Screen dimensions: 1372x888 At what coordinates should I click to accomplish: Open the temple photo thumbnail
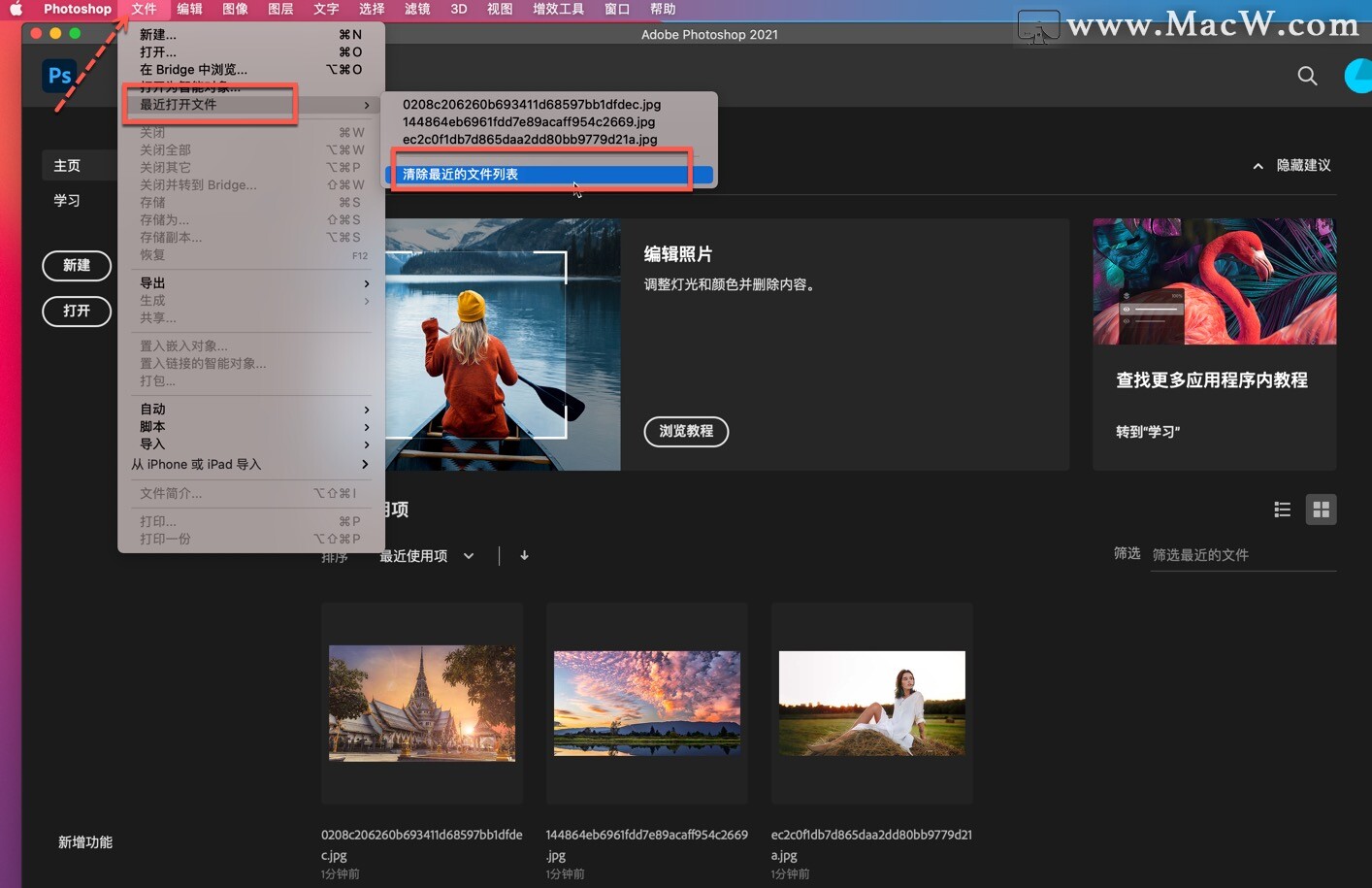point(422,703)
